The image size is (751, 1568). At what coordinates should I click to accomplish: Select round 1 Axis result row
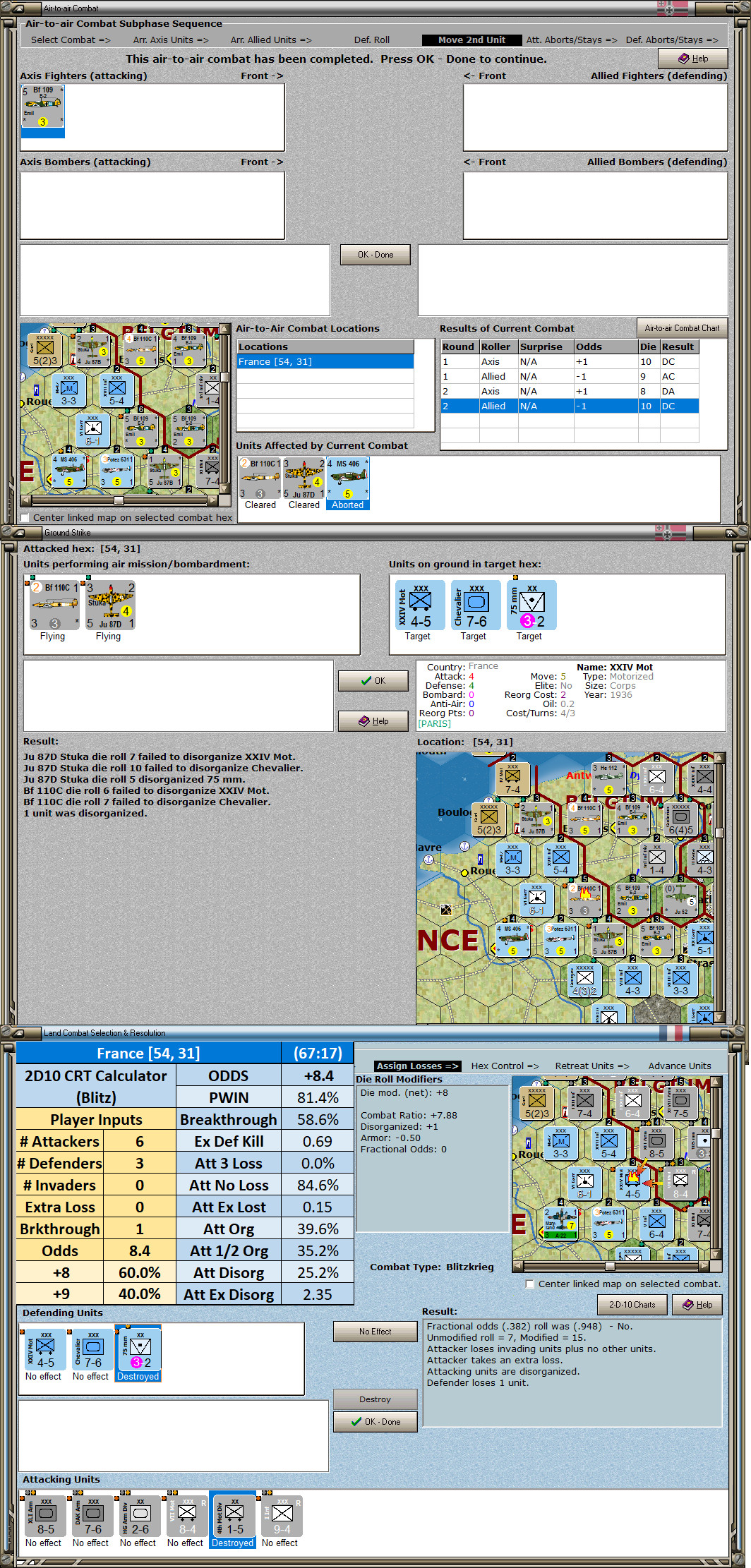point(570,362)
